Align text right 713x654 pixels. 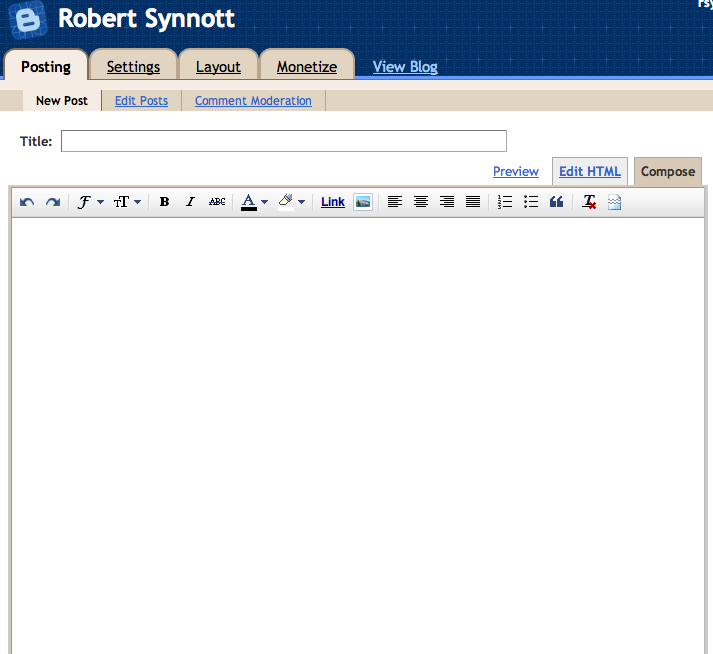(447, 201)
